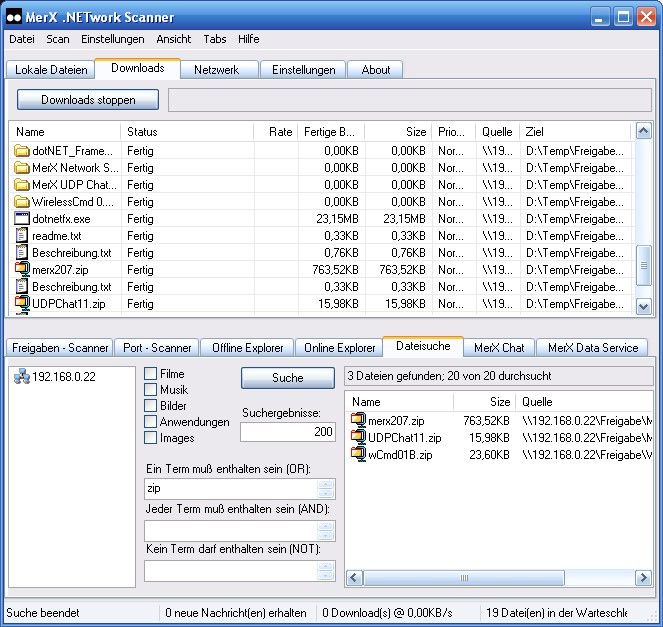Click search results scroll right arrow
Screen dimensions: 663x627
tap(644, 578)
